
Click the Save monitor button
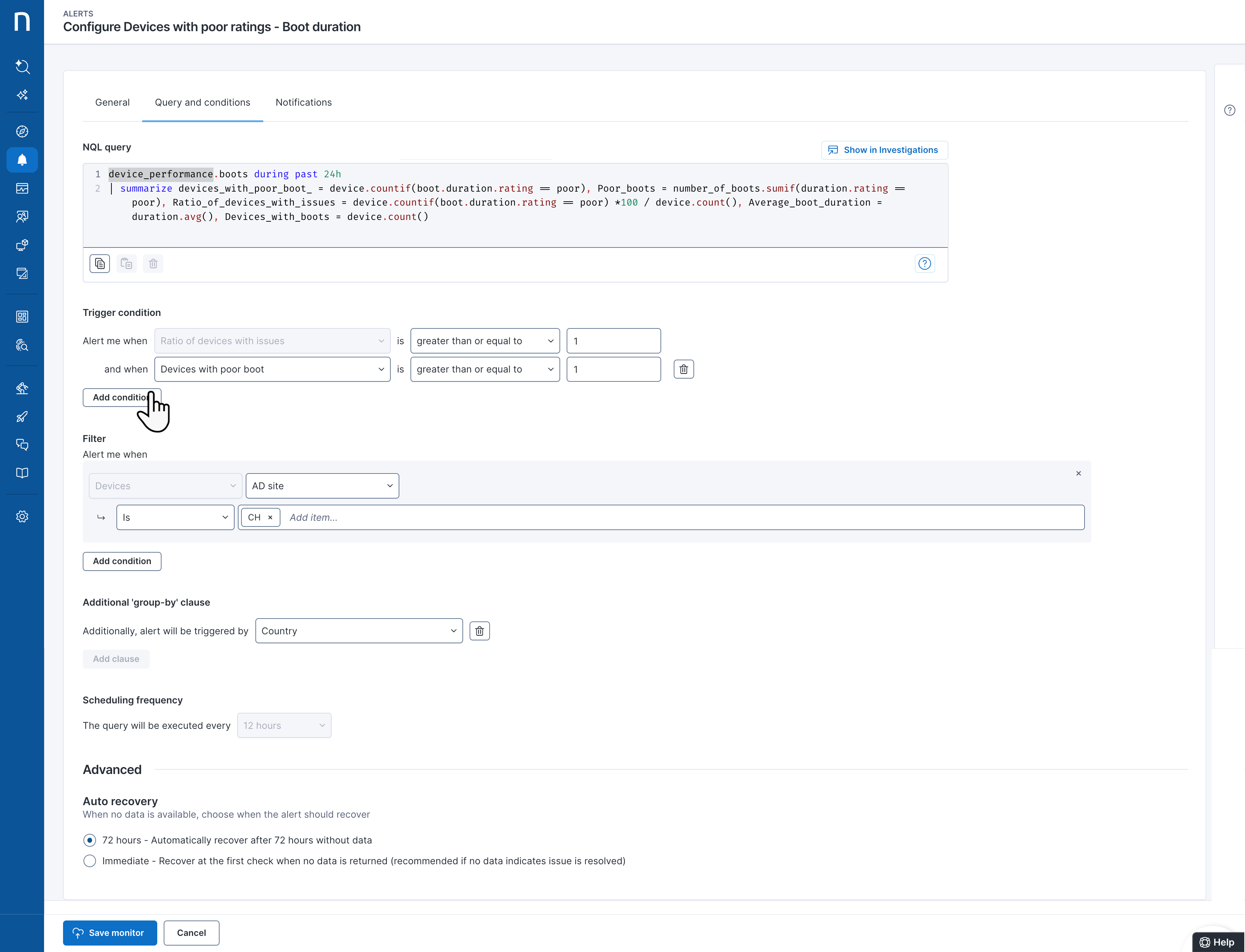click(x=110, y=933)
